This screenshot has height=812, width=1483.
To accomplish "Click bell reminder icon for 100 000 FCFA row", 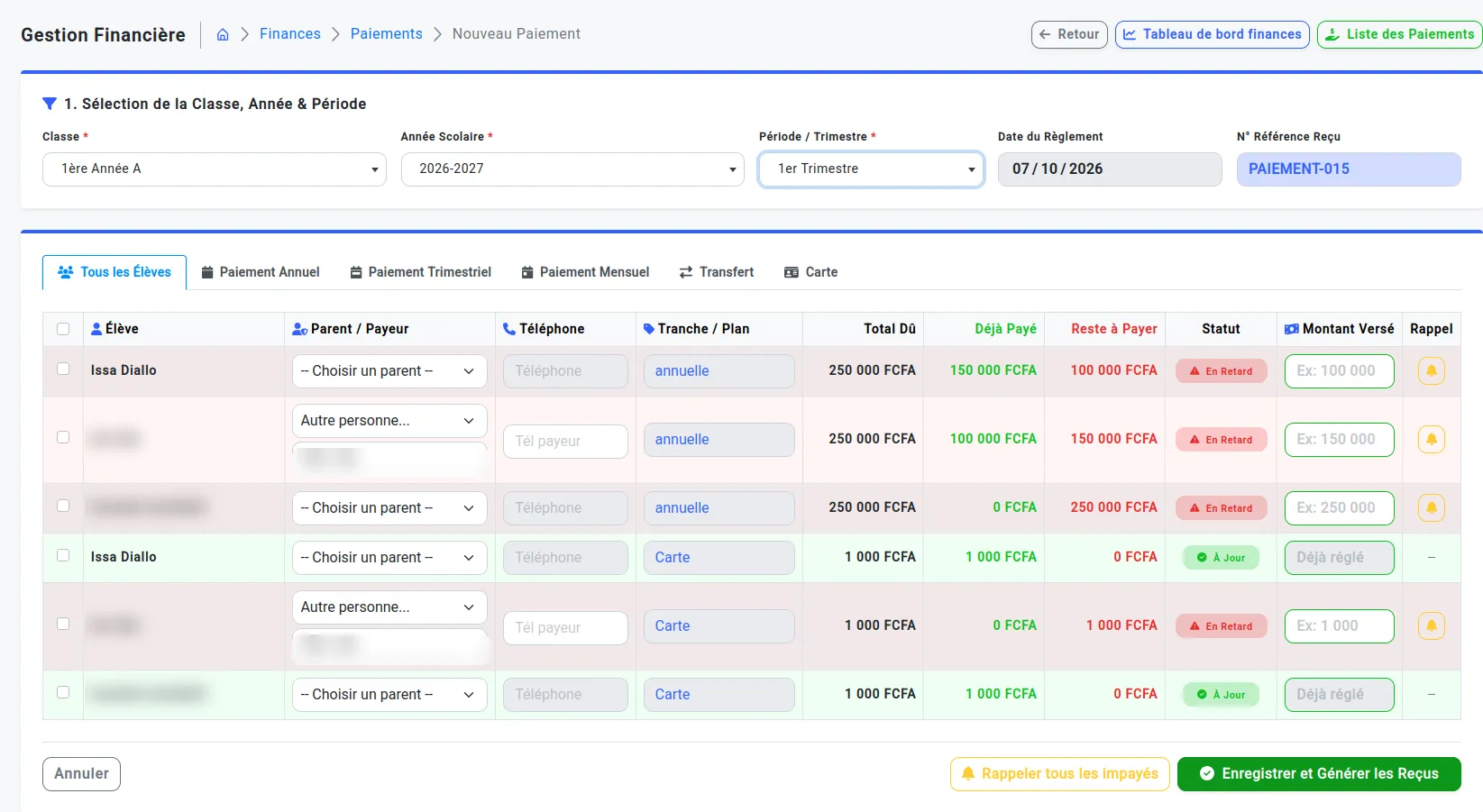I will 1432,370.
